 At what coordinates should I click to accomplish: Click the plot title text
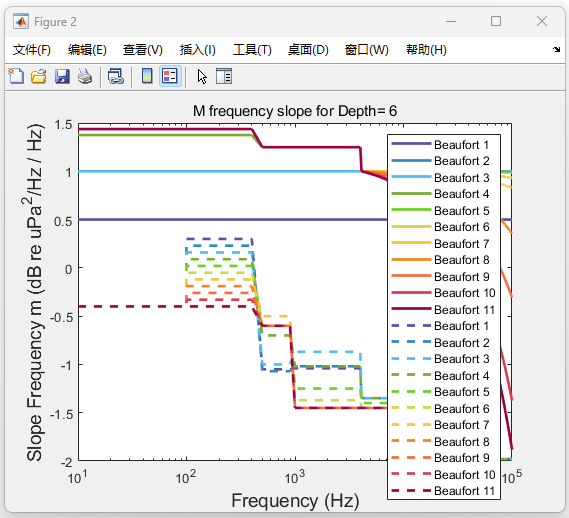(x=295, y=111)
